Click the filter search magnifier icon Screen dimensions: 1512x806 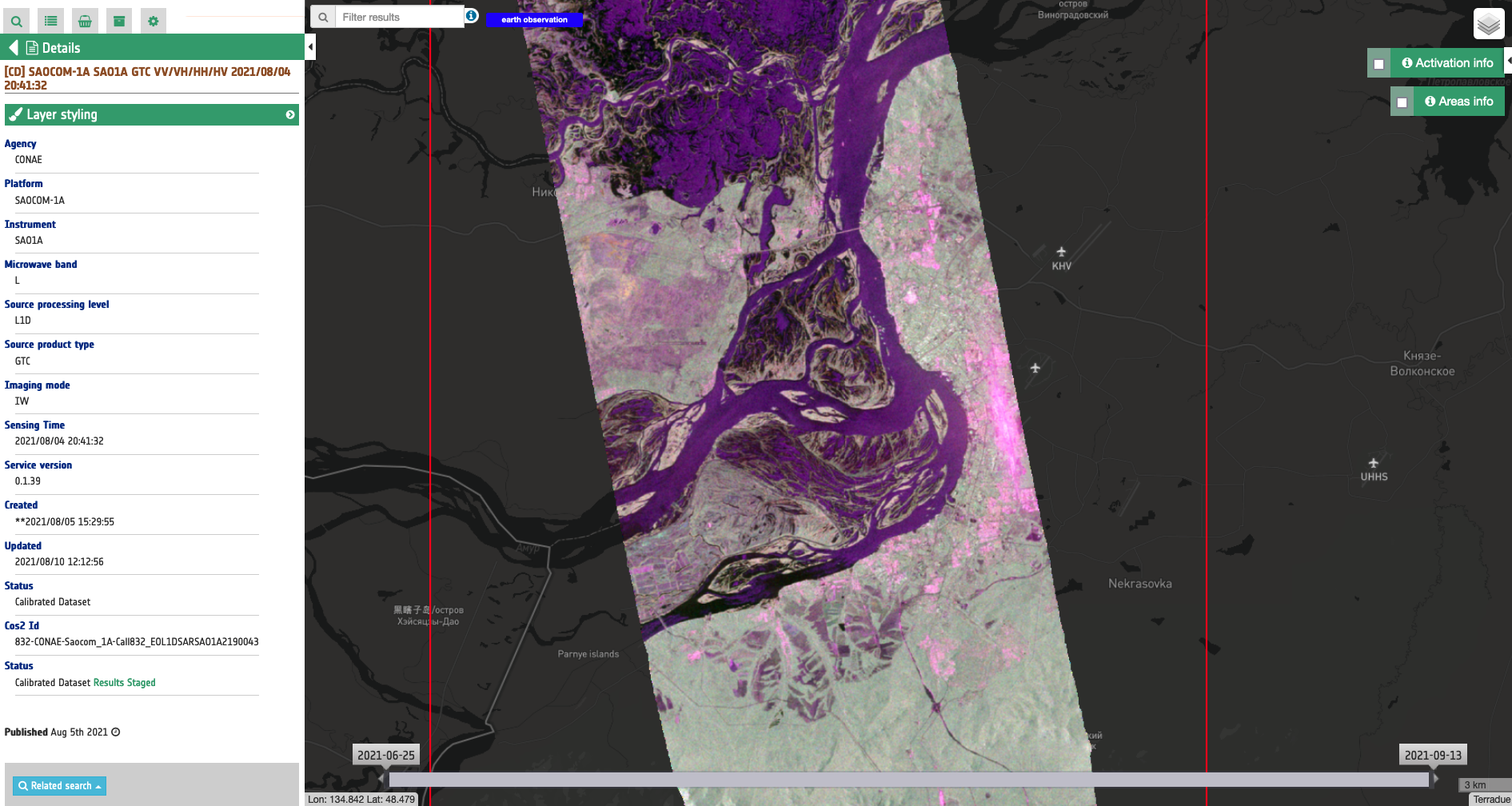(323, 17)
